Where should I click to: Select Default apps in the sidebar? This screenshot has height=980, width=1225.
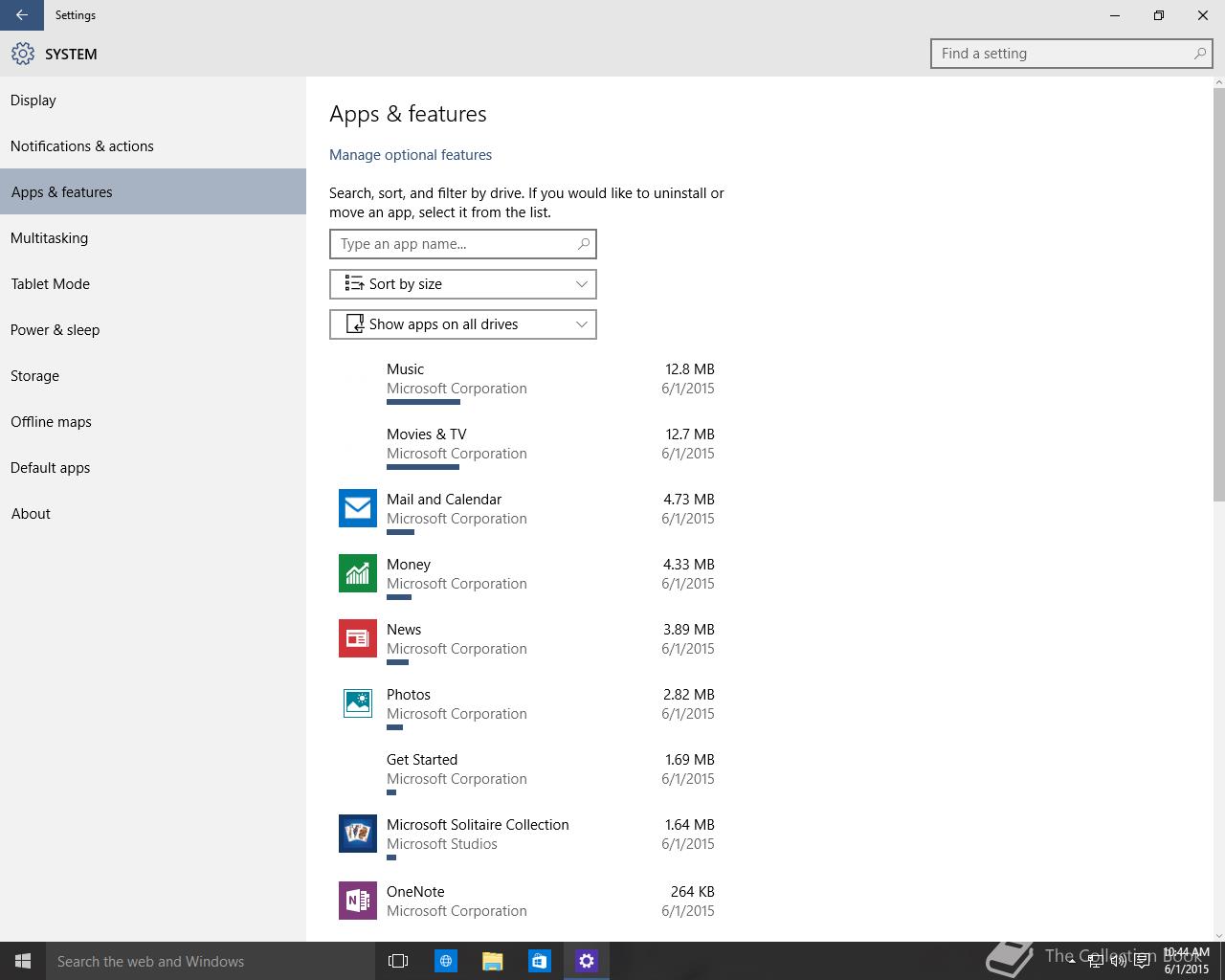(153, 468)
